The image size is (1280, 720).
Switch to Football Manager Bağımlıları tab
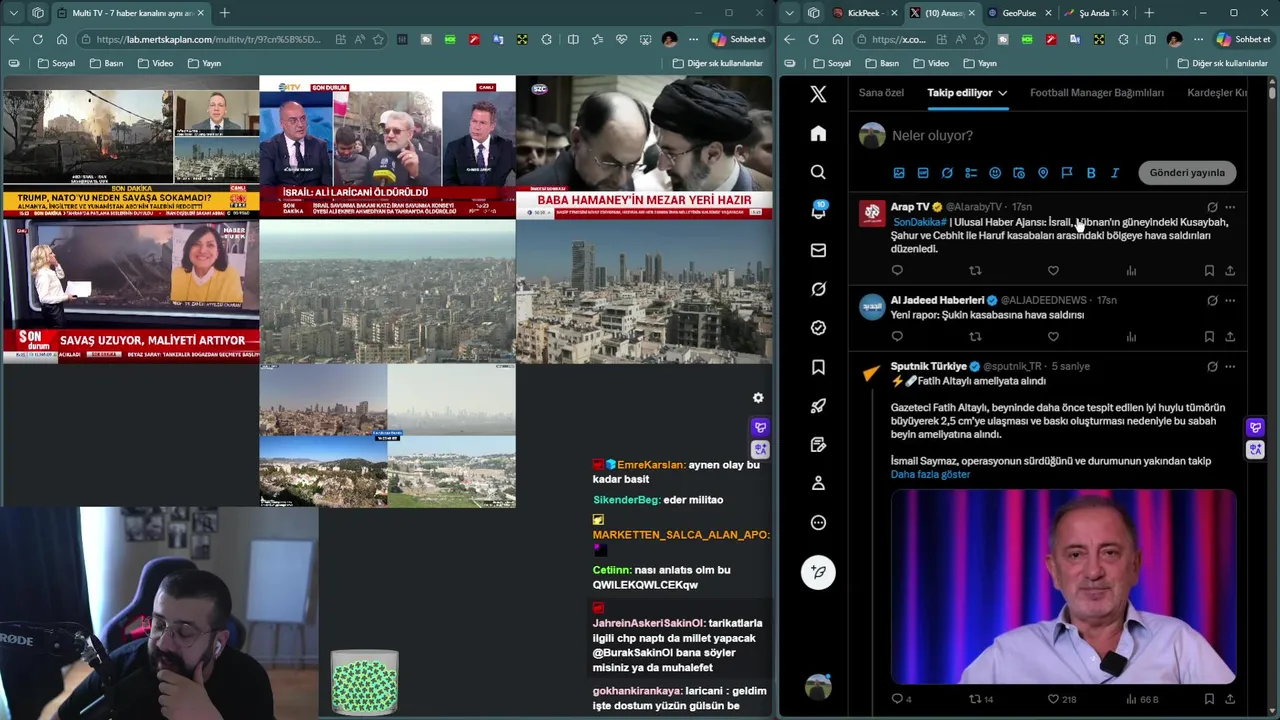pyautogui.click(x=1097, y=93)
